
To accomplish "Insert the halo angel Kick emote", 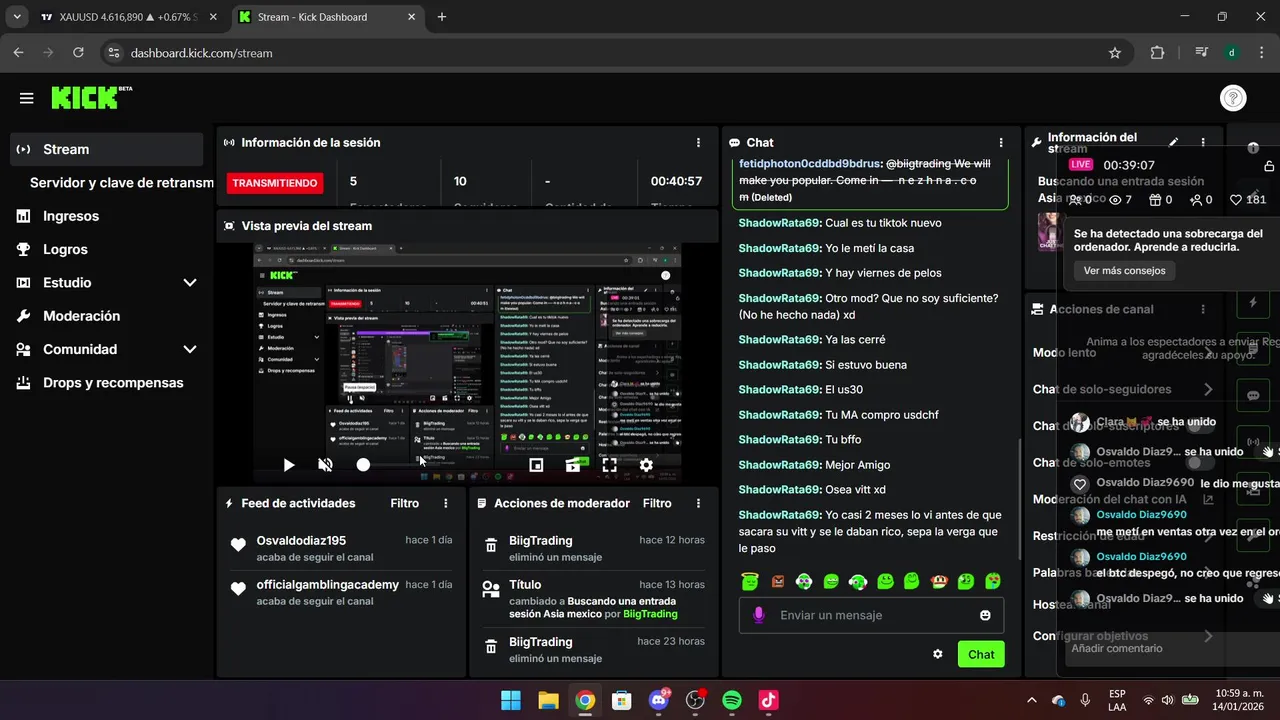I will tap(750, 581).
